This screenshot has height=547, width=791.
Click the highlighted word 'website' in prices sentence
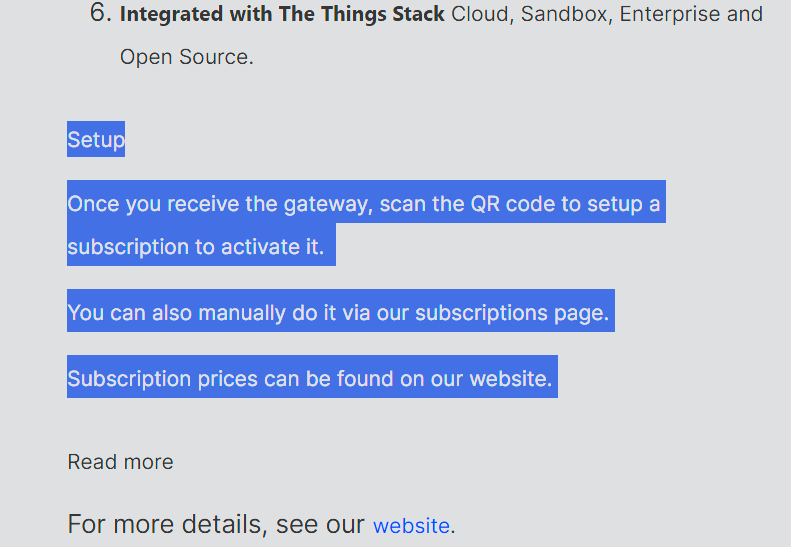click(x=511, y=378)
